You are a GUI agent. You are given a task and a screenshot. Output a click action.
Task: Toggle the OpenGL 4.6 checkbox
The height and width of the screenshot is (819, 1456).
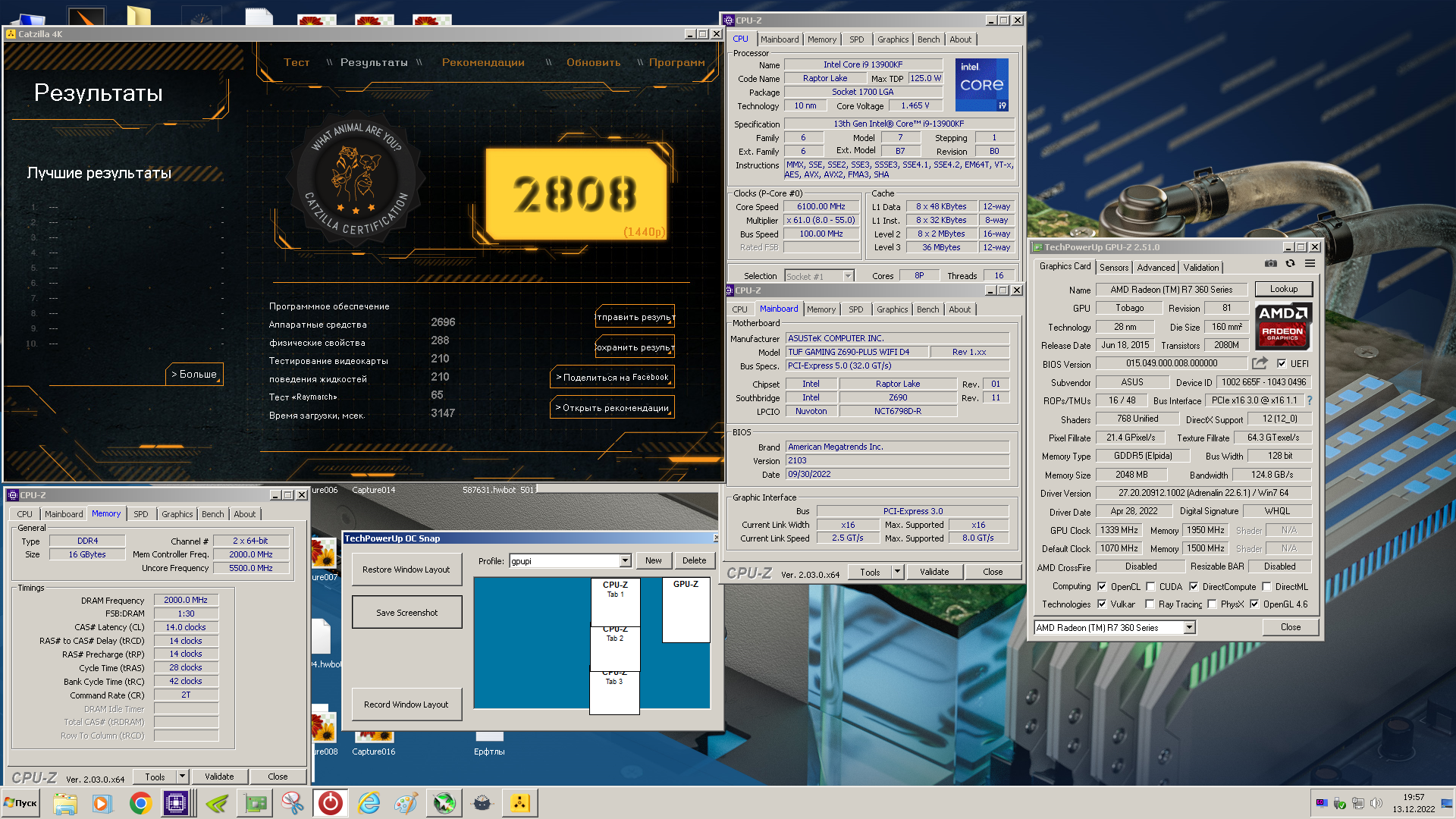[x=1254, y=604]
